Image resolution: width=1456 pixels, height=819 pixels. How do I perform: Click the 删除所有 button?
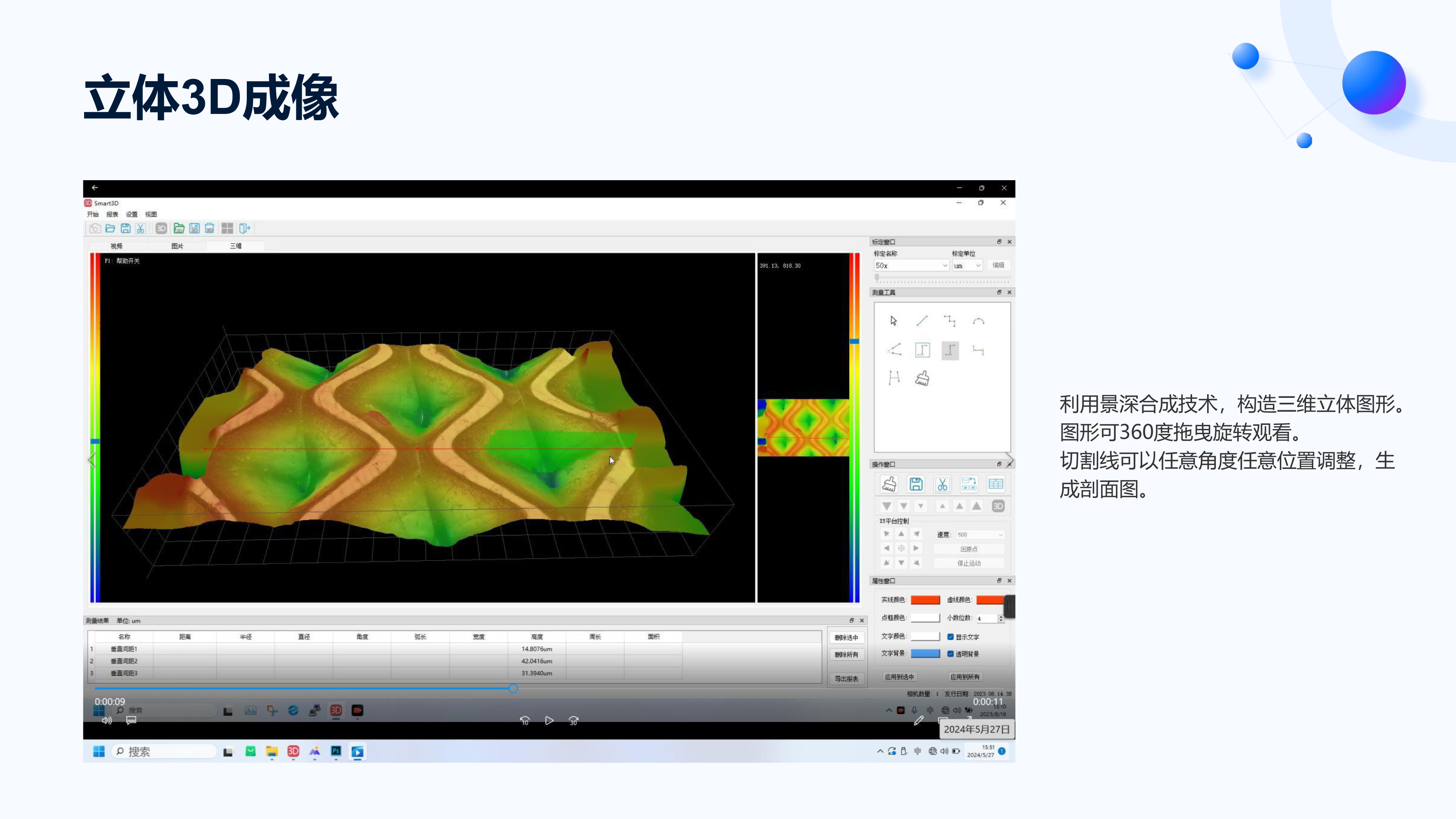pos(846,654)
